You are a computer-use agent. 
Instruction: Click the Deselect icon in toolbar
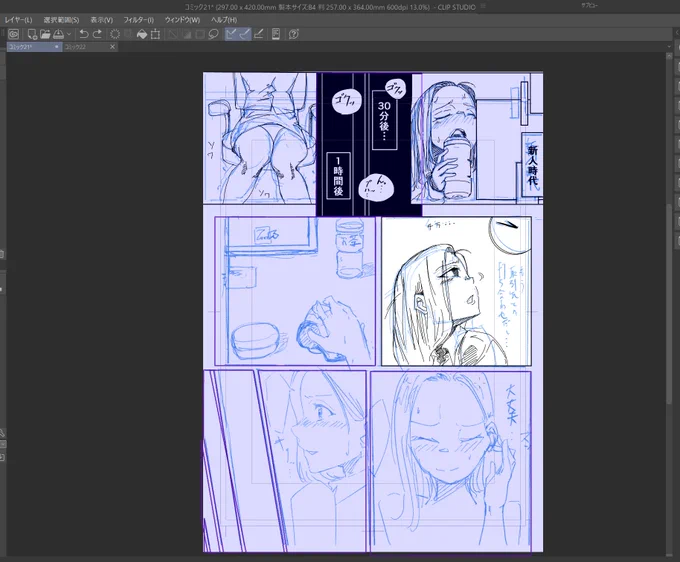pos(173,34)
